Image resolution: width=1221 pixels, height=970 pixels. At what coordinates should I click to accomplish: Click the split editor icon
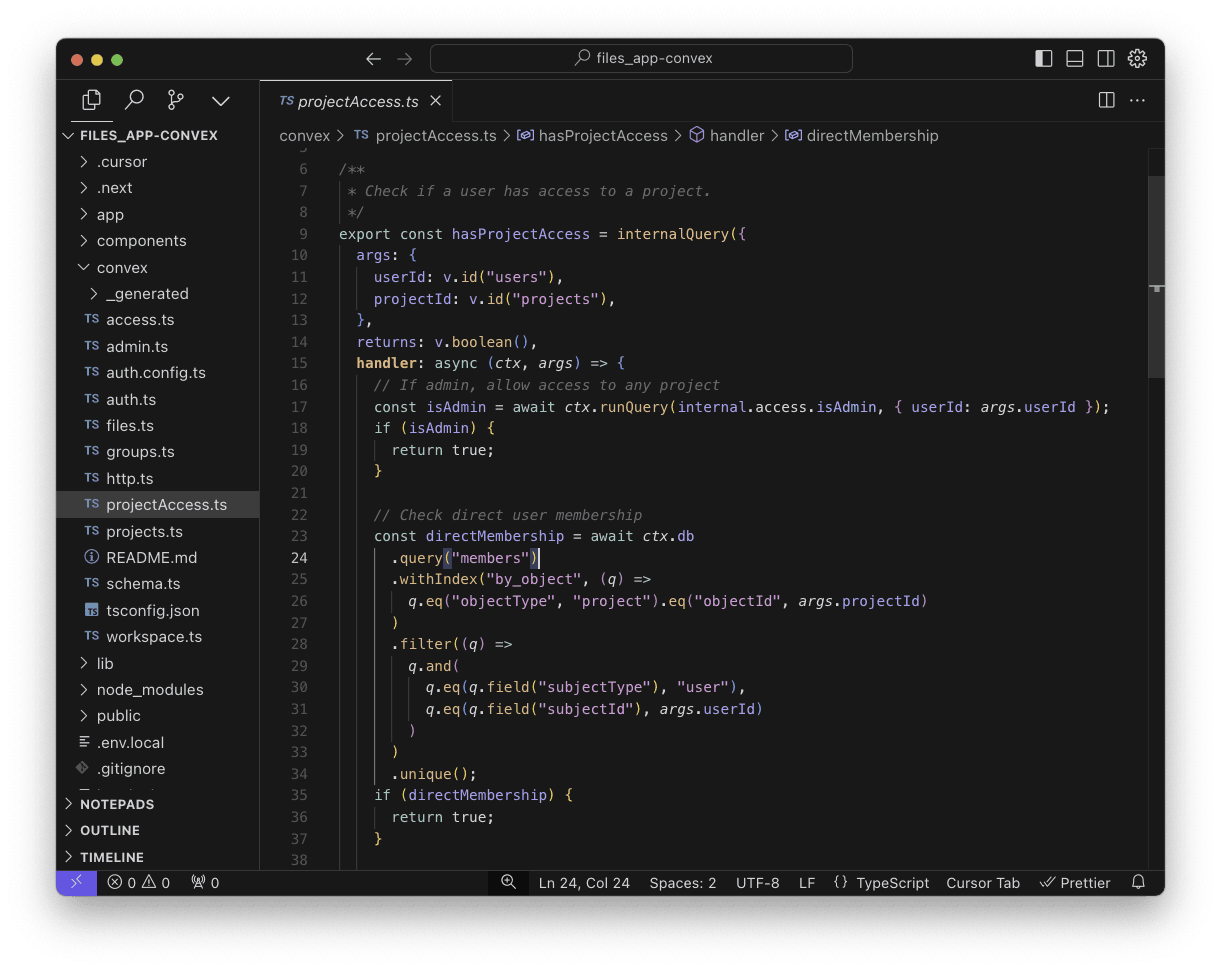tap(1106, 100)
